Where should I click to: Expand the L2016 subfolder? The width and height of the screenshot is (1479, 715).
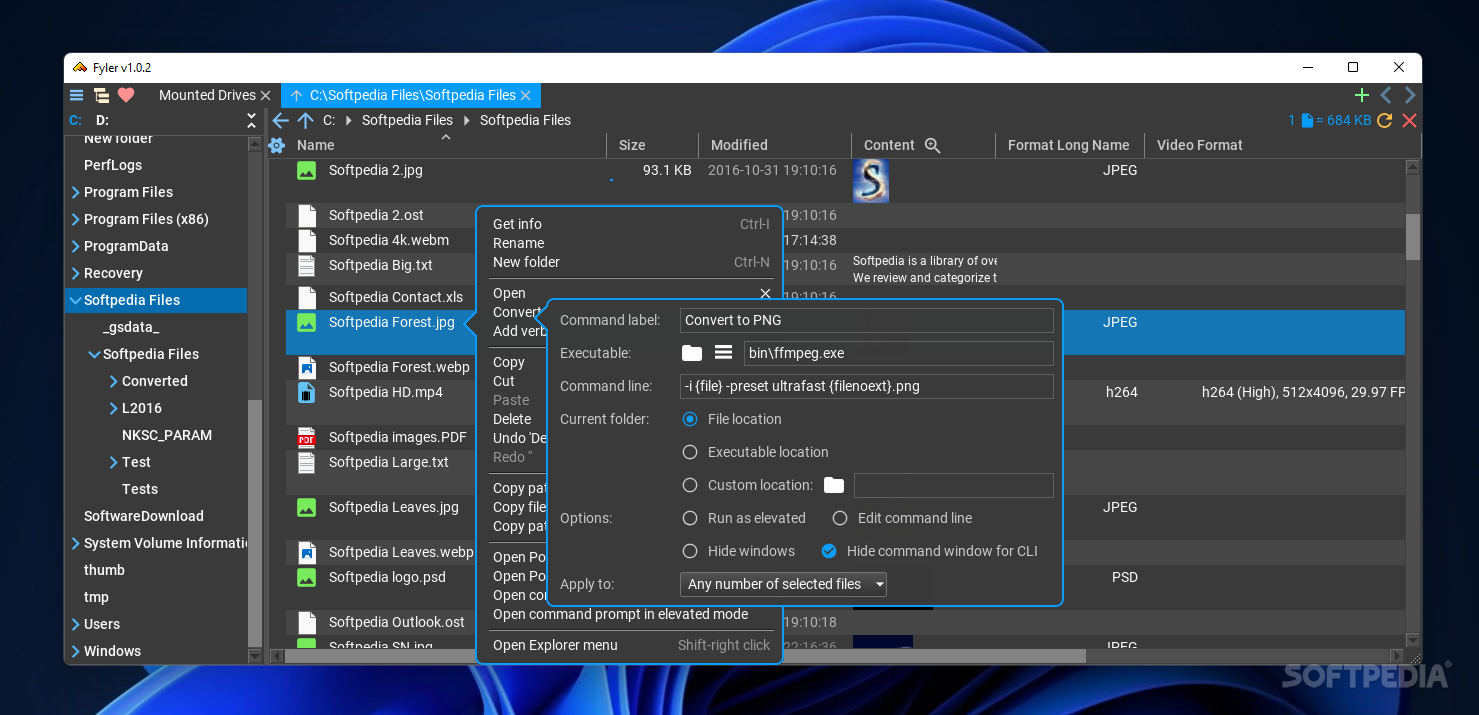click(113, 408)
